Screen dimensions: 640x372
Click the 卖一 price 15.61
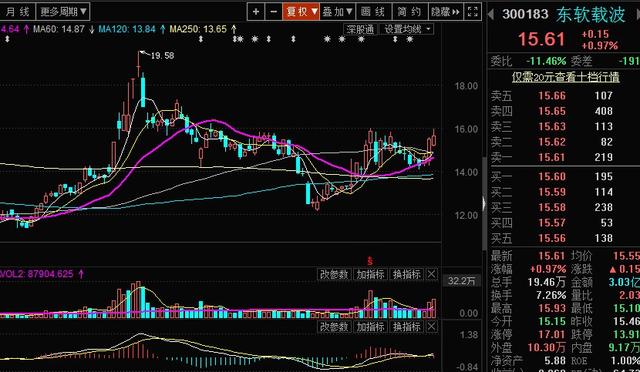(552, 157)
